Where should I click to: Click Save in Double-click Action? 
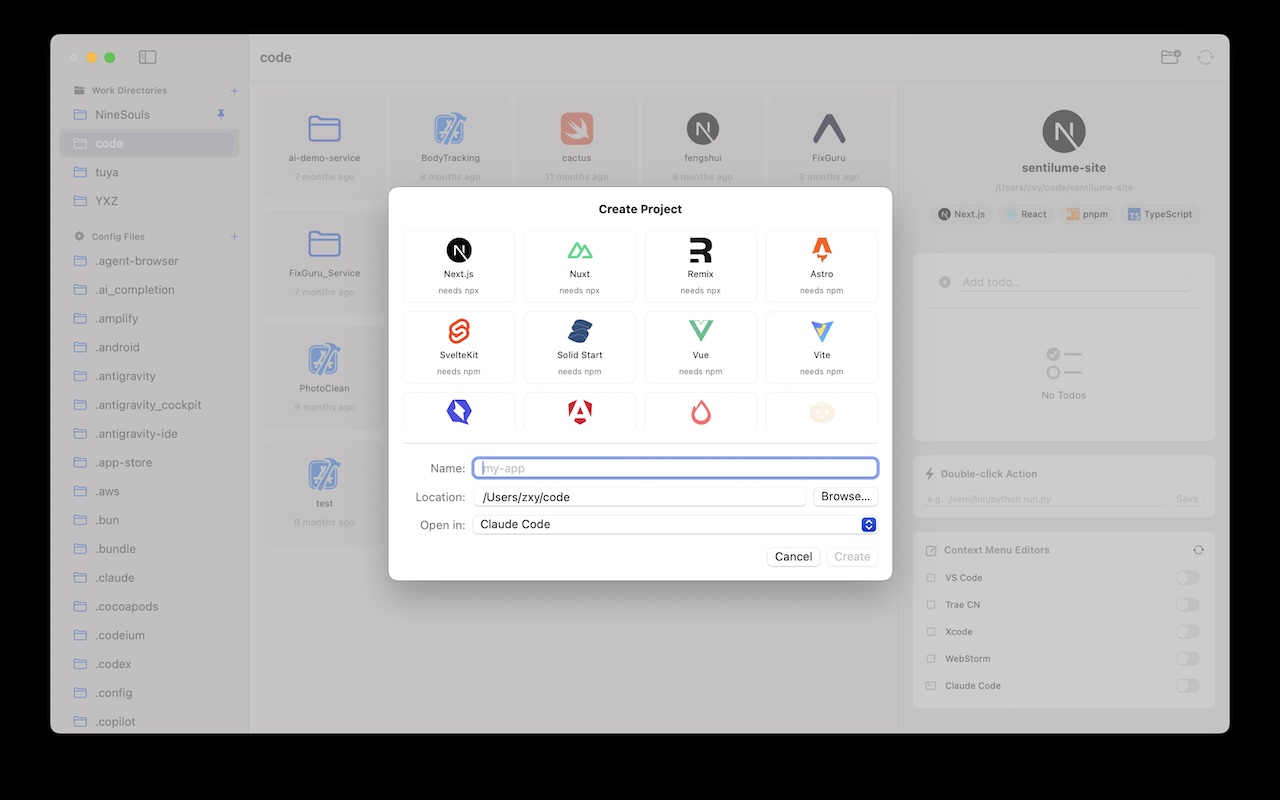(1187, 499)
